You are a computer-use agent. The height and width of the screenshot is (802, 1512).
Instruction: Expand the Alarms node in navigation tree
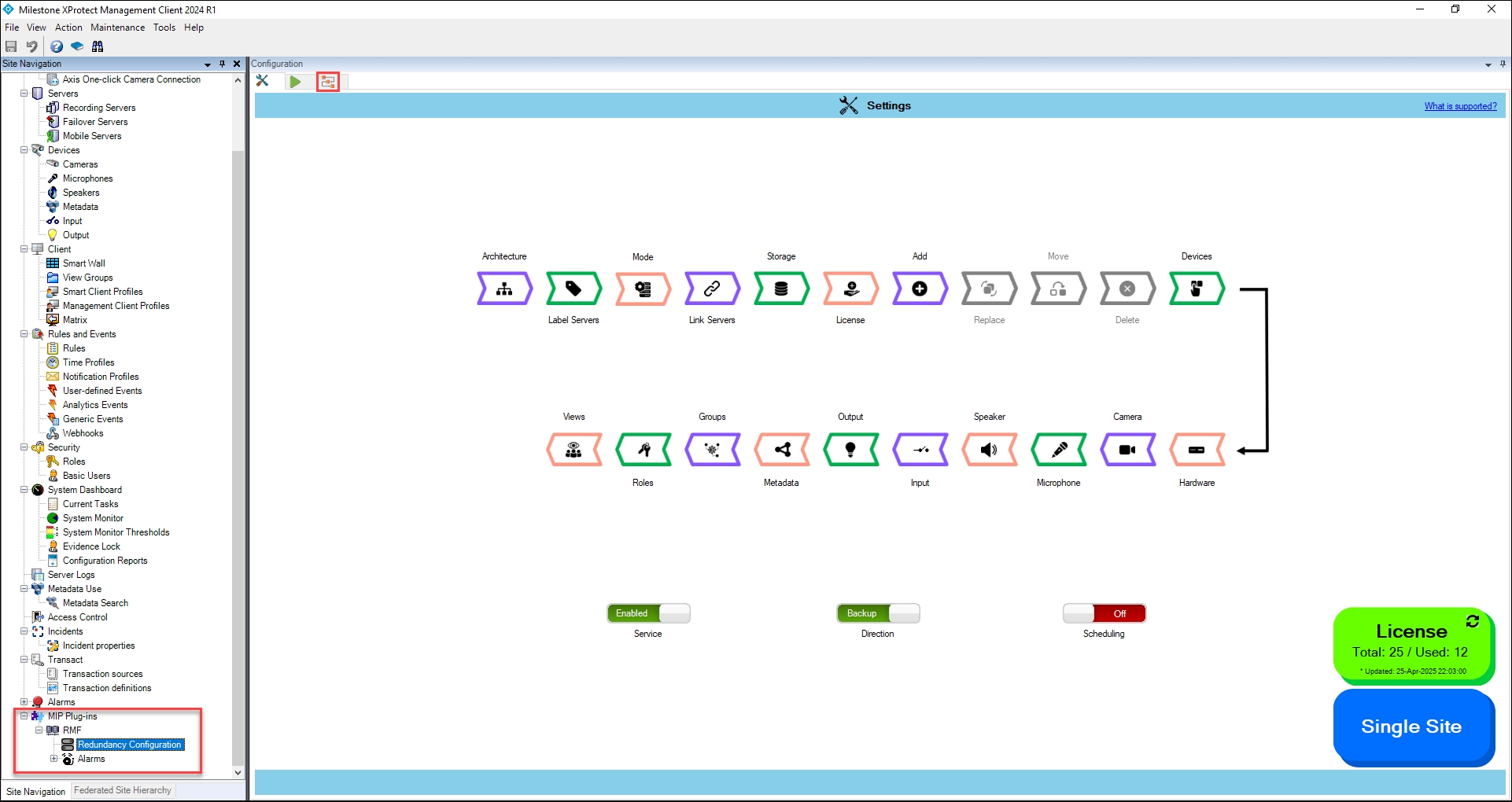(24, 702)
